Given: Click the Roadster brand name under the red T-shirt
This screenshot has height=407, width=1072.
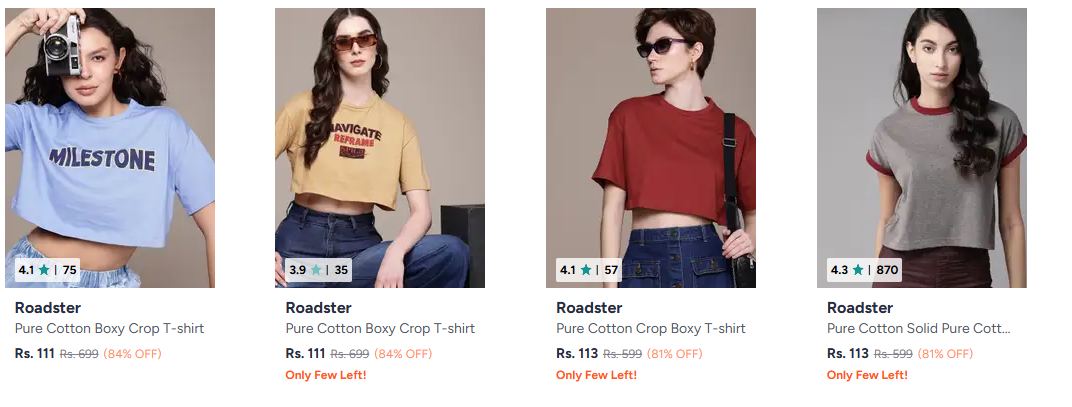Looking at the screenshot, I should pos(589,308).
